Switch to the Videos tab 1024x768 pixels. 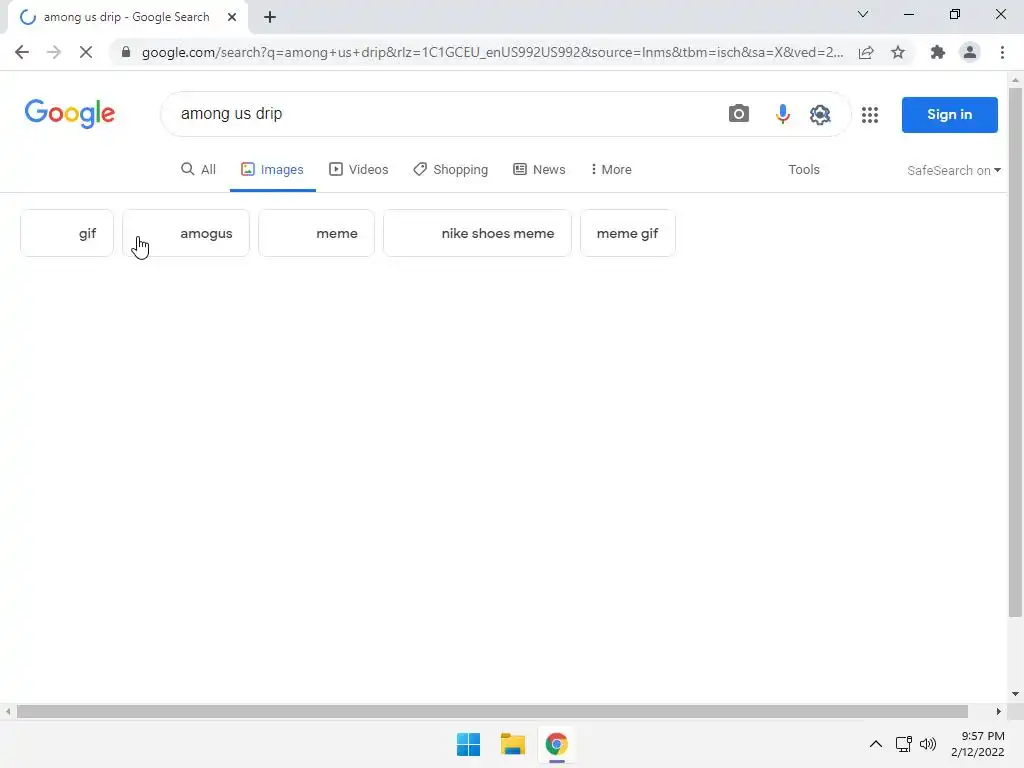pos(359,170)
